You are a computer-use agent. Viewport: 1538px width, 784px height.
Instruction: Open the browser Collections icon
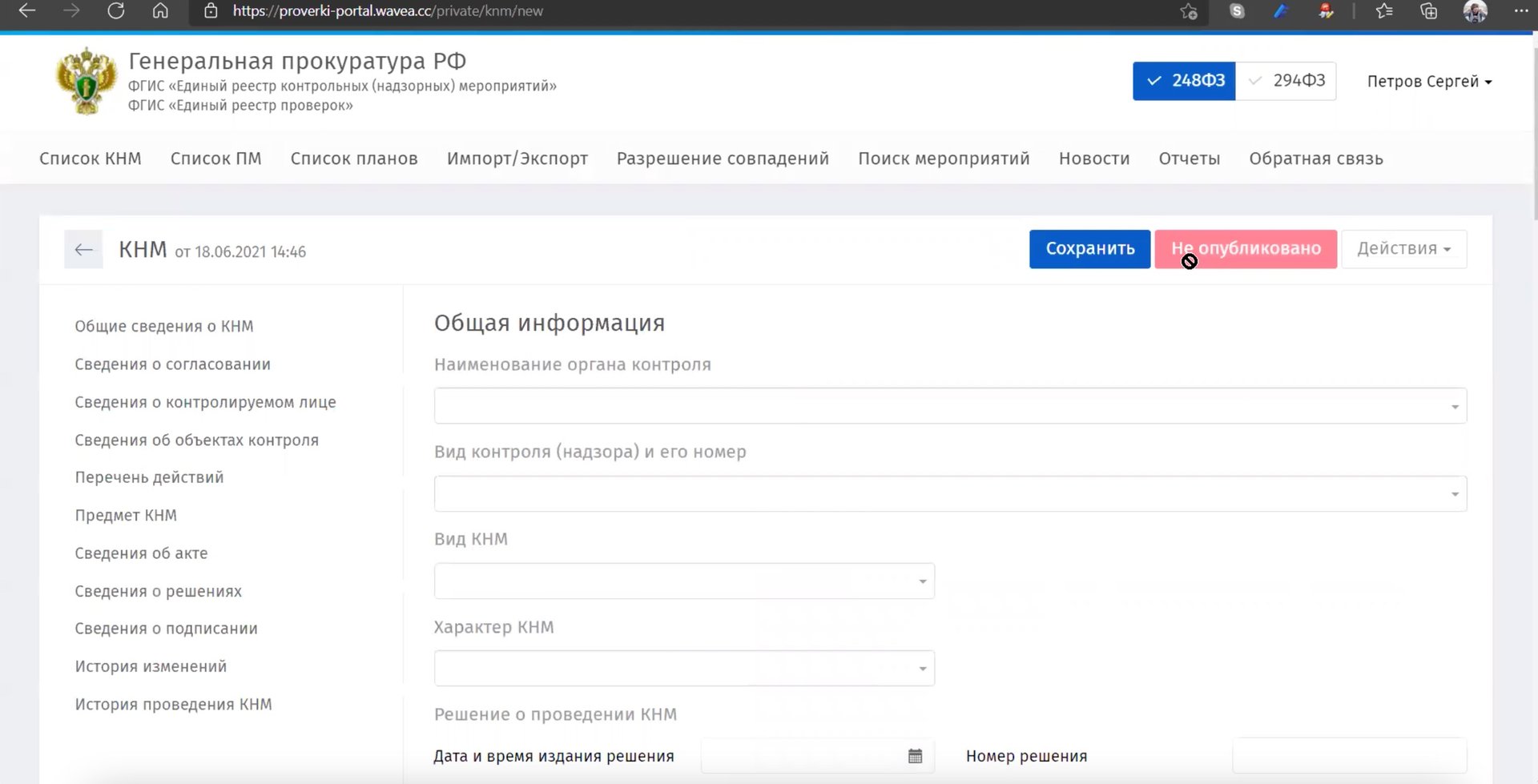tap(1428, 12)
